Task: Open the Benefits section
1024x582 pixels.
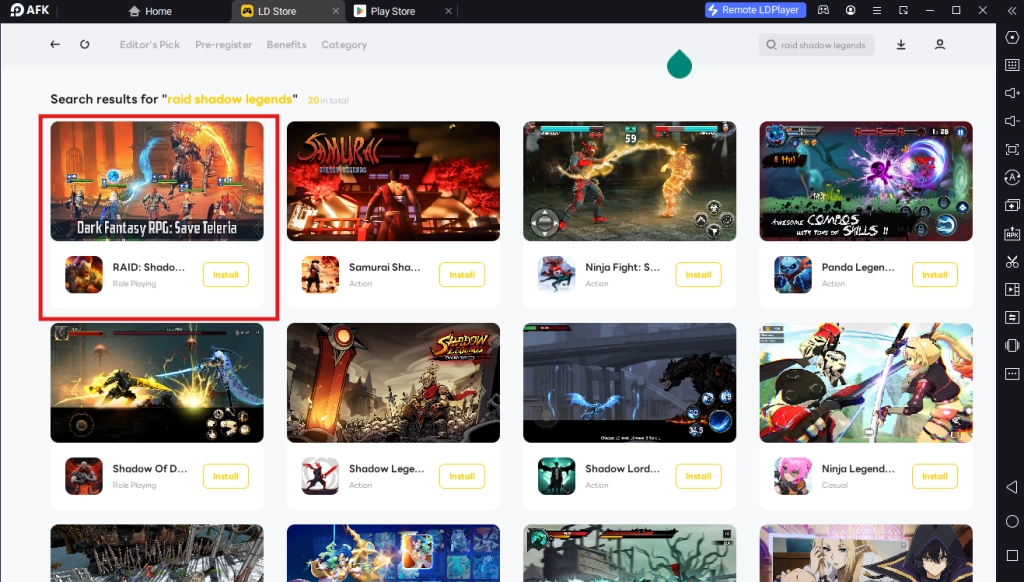Action: tap(286, 44)
